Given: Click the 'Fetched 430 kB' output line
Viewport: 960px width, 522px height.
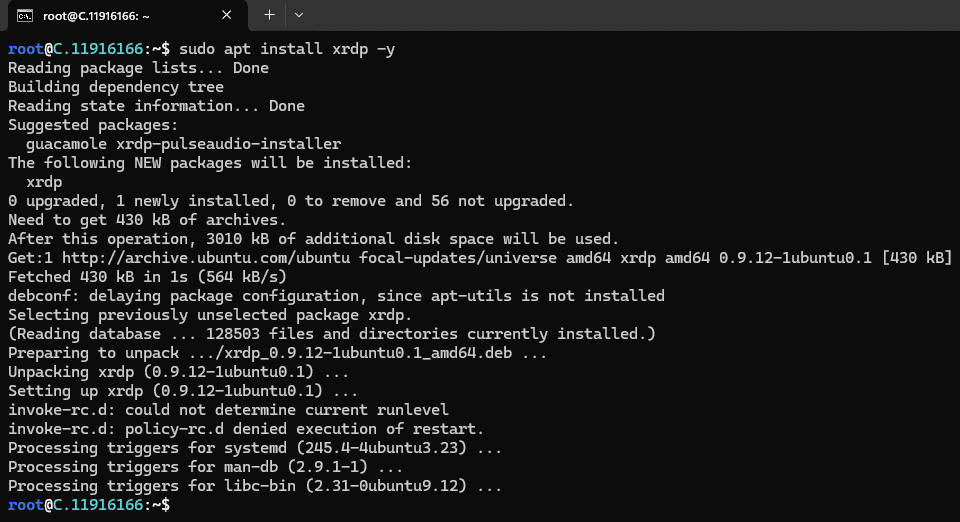Looking at the screenshot, I should (x=147, y=277).
